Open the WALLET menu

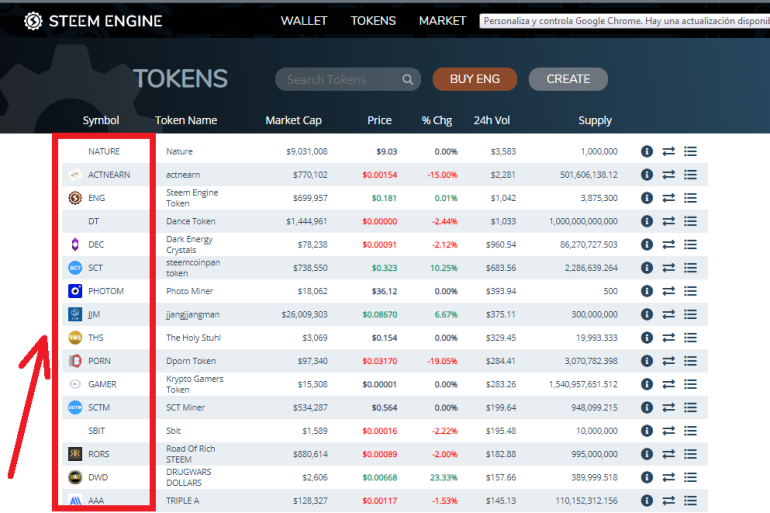(x=303, y=21)
